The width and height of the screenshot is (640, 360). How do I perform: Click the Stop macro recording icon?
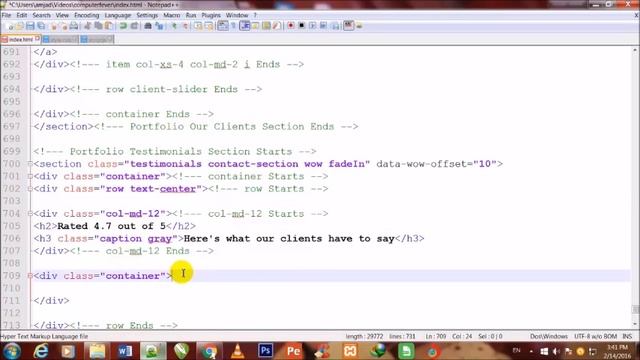tap(302, 26)
